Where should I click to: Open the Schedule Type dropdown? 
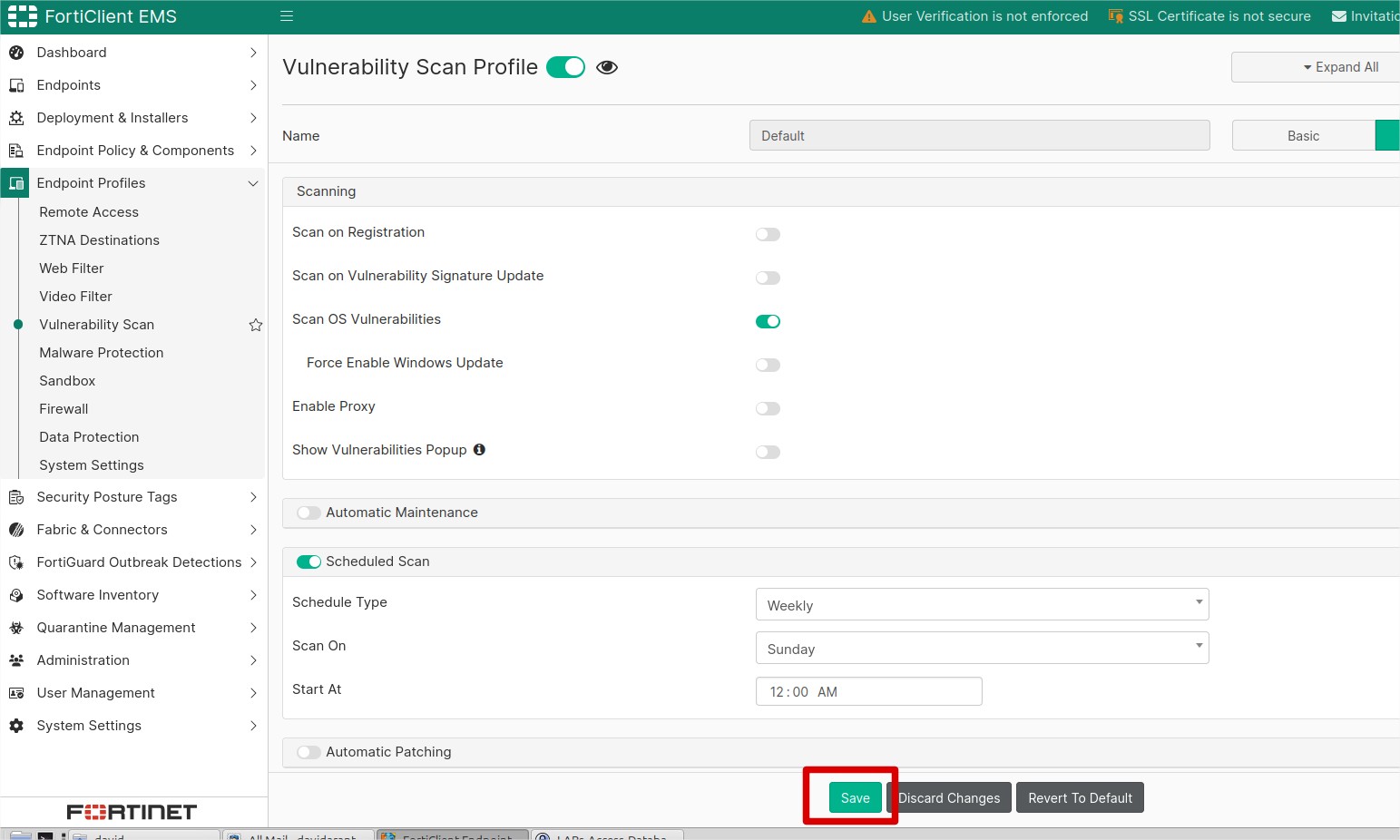(982, 604)
